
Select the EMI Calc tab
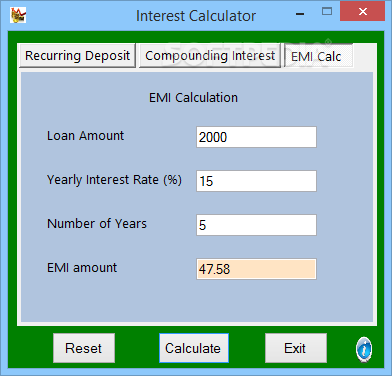(x=318, y=56)
